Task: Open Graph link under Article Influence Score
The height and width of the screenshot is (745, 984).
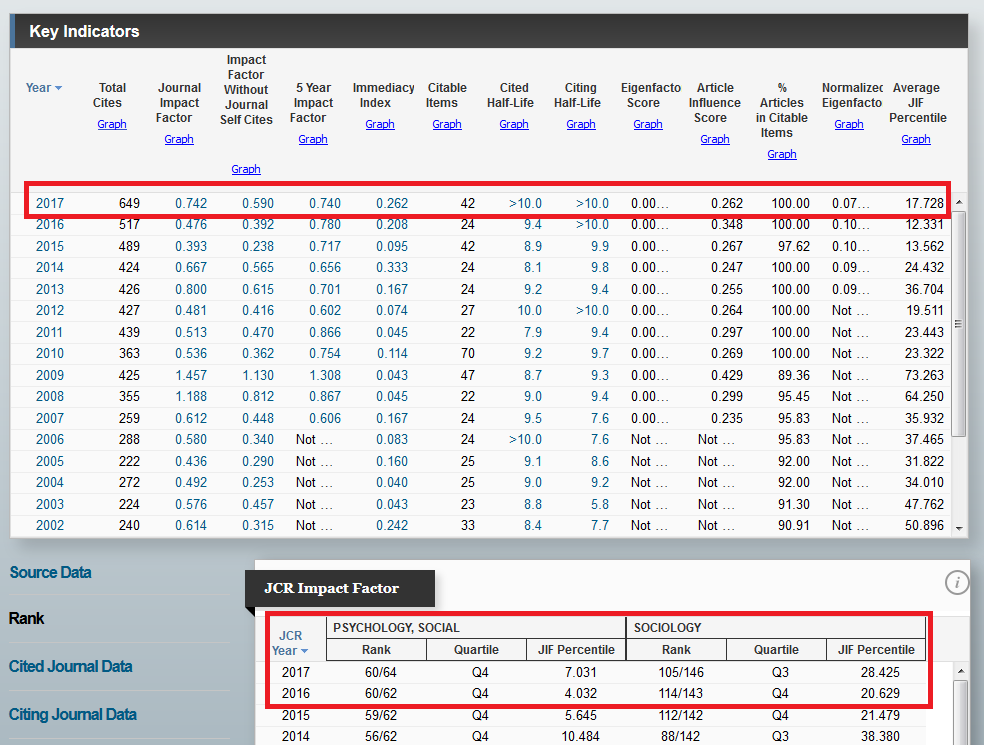Action: (x=715, y=139)
